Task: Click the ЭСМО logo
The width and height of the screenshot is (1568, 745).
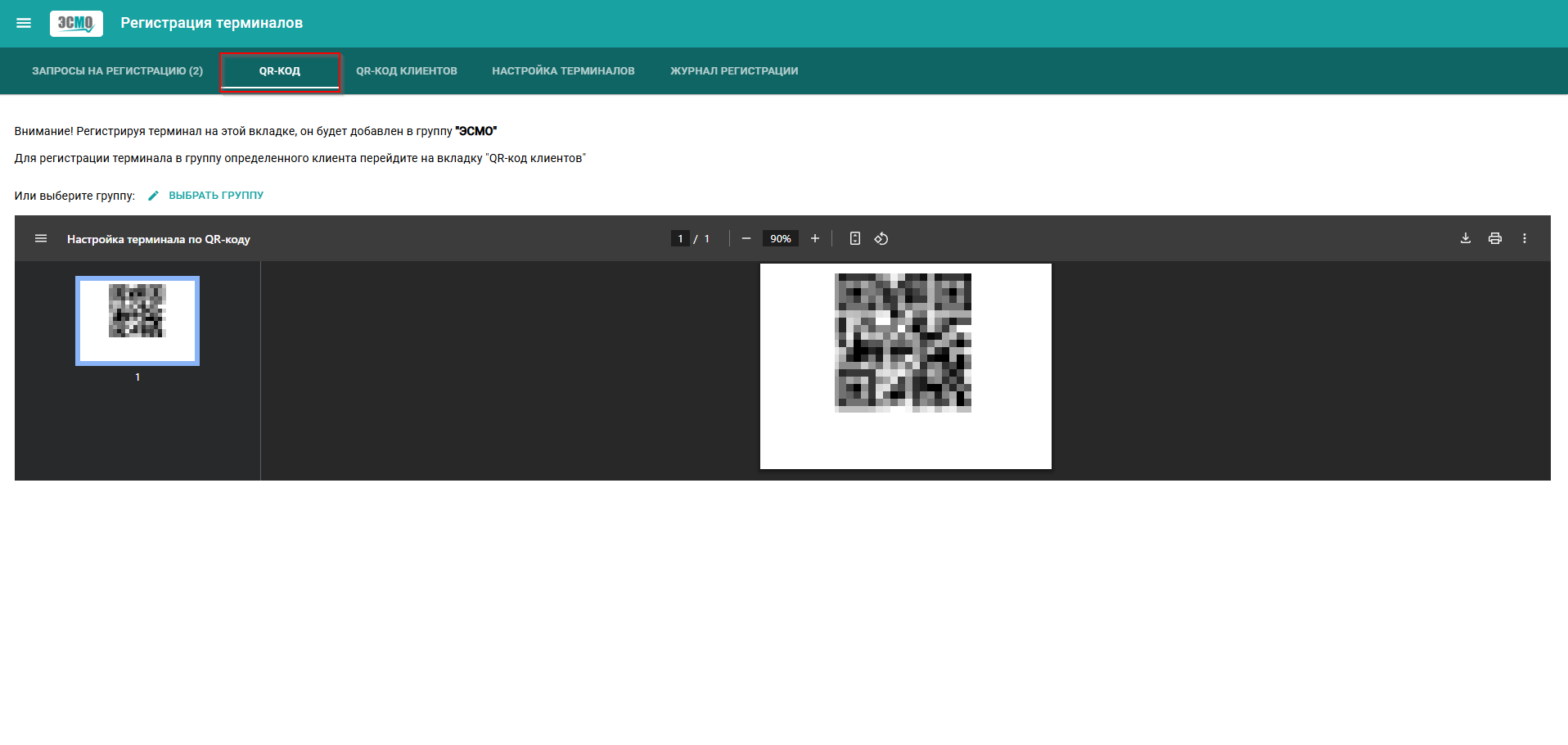Action: pyautogui.click(x=76, y=23)
